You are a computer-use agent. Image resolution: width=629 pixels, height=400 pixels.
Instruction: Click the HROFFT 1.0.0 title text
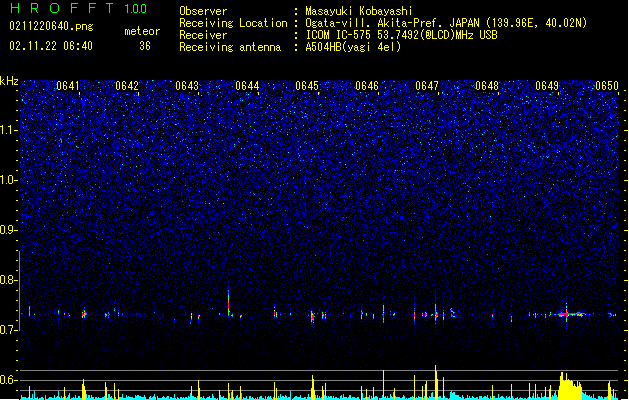[79, 8]
